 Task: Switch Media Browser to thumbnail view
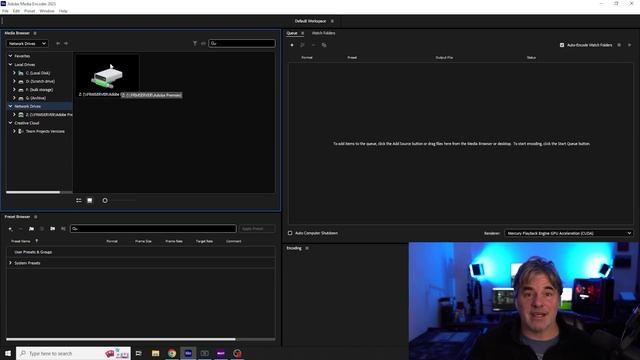point(90,200)
